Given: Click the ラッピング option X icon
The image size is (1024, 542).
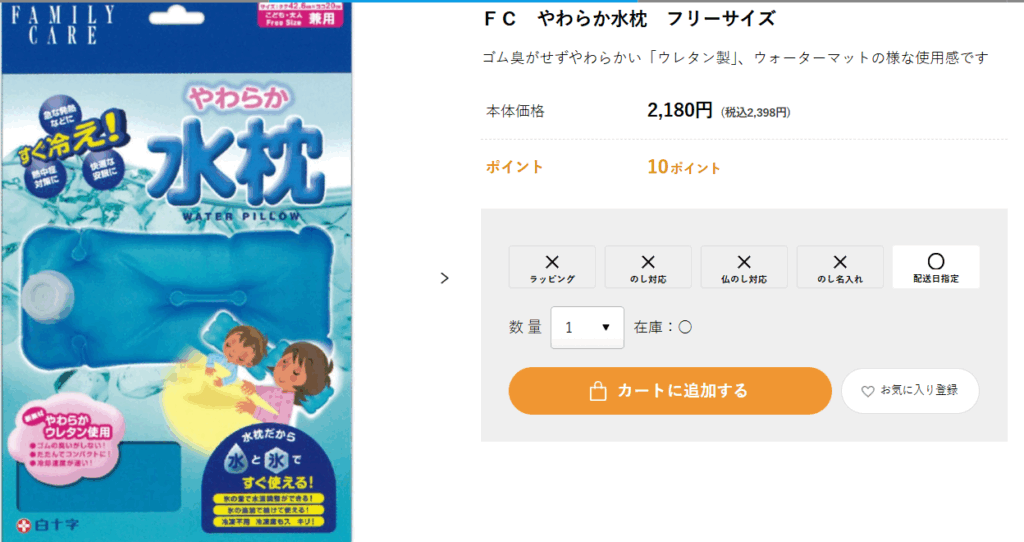Looking at the screenshot, I should [552, 262].
